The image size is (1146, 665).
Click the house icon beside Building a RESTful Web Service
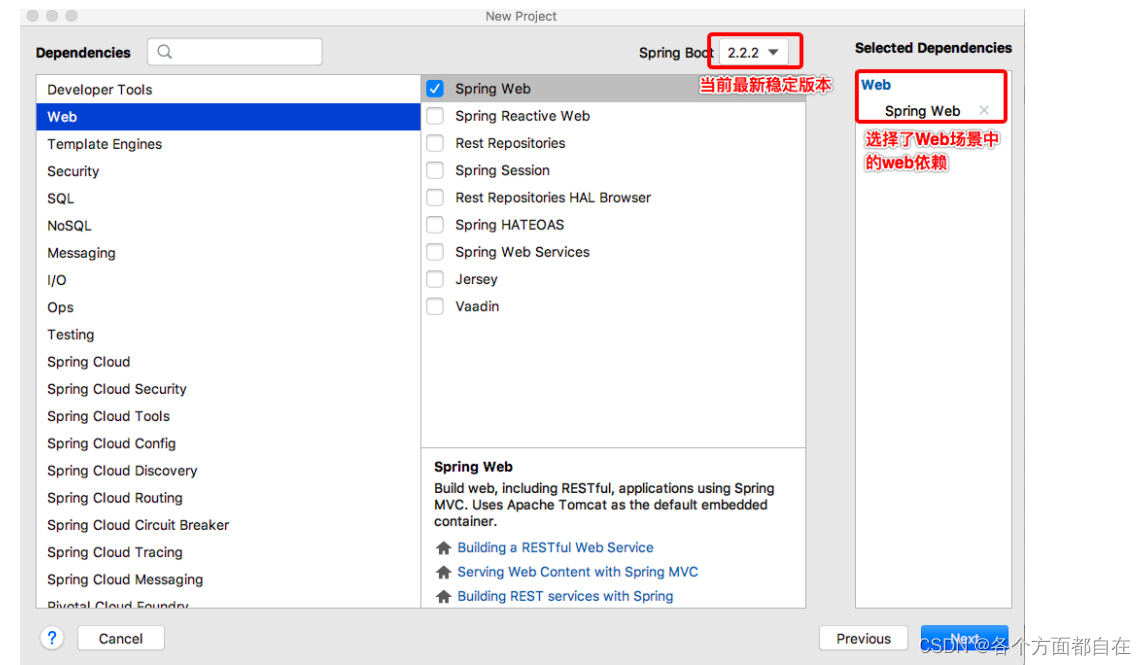[444, 547]
